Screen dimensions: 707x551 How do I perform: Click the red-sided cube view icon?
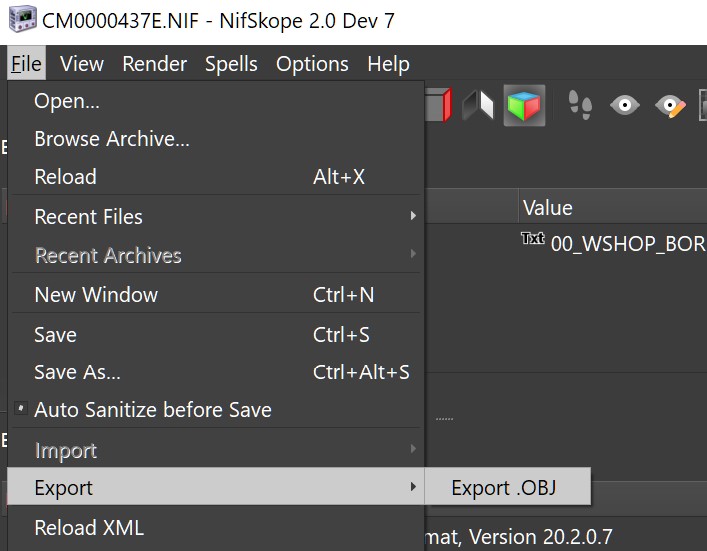tap(437, 105)
